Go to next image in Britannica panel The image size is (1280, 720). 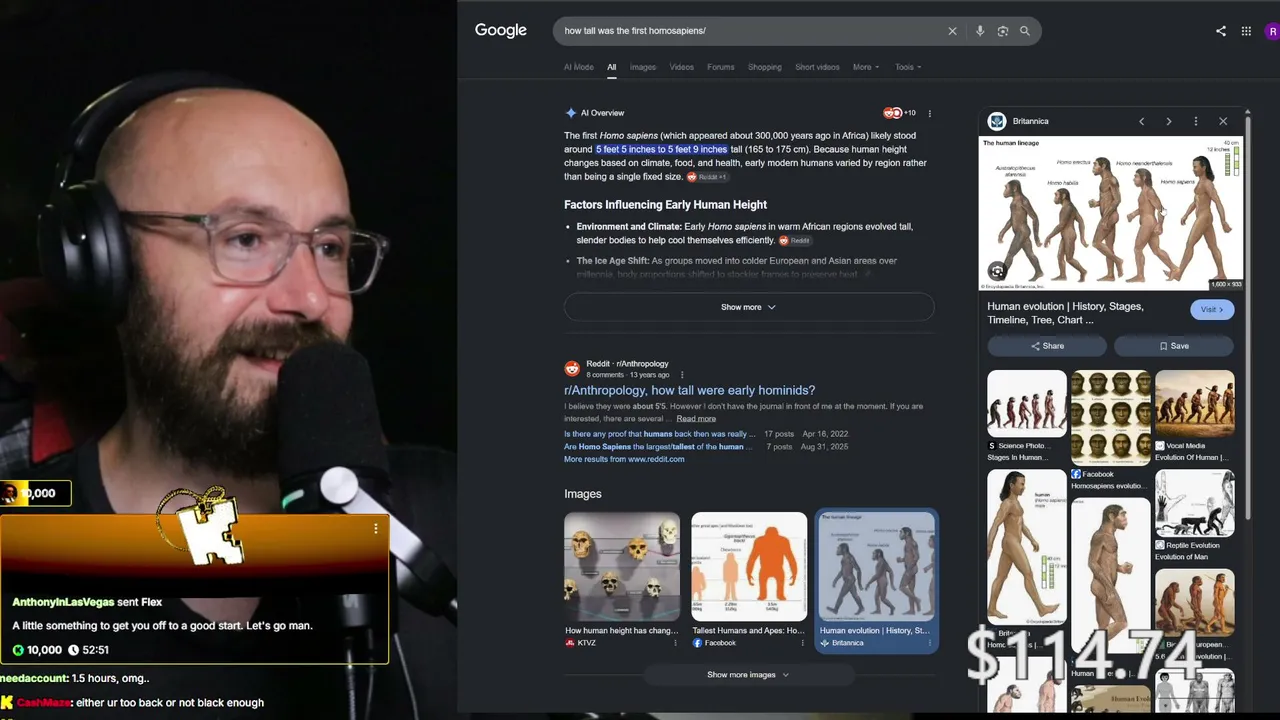[1168, 121]
